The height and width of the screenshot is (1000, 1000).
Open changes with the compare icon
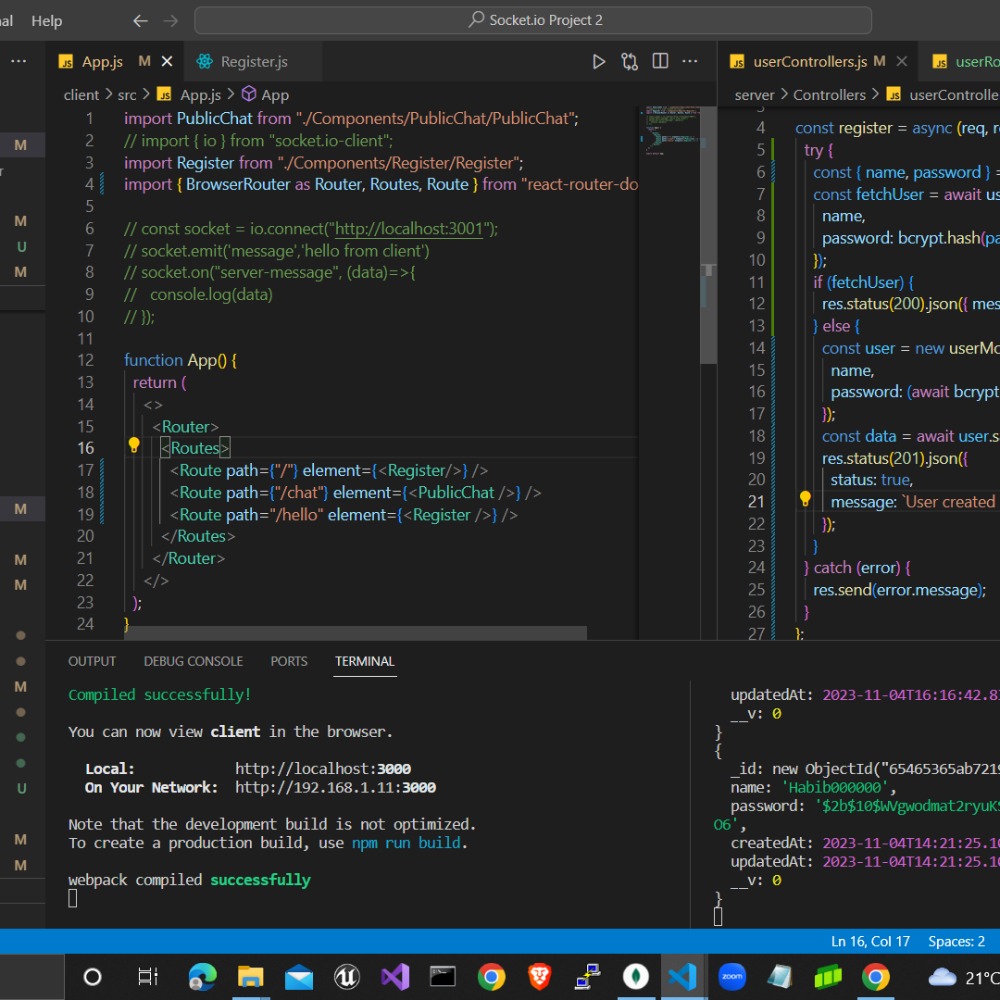(629, 61)
